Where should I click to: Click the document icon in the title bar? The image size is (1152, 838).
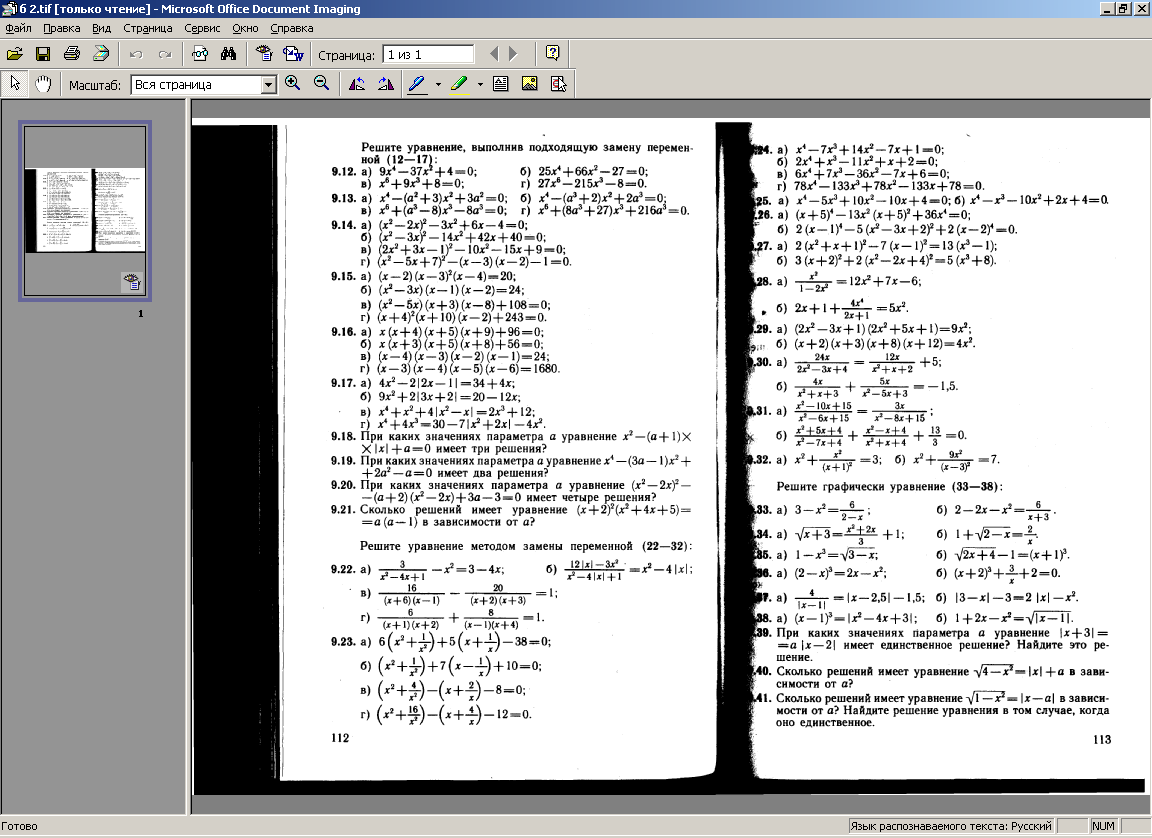click(x=9, y=9)
